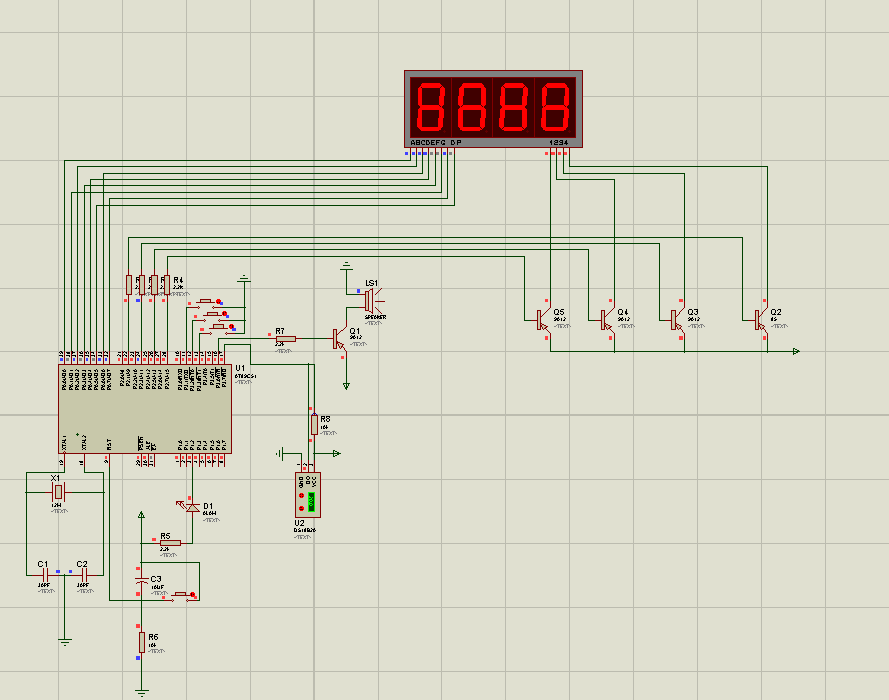
Task: Click electrolytic capacitor C3
Action: [x=141, y=579]
